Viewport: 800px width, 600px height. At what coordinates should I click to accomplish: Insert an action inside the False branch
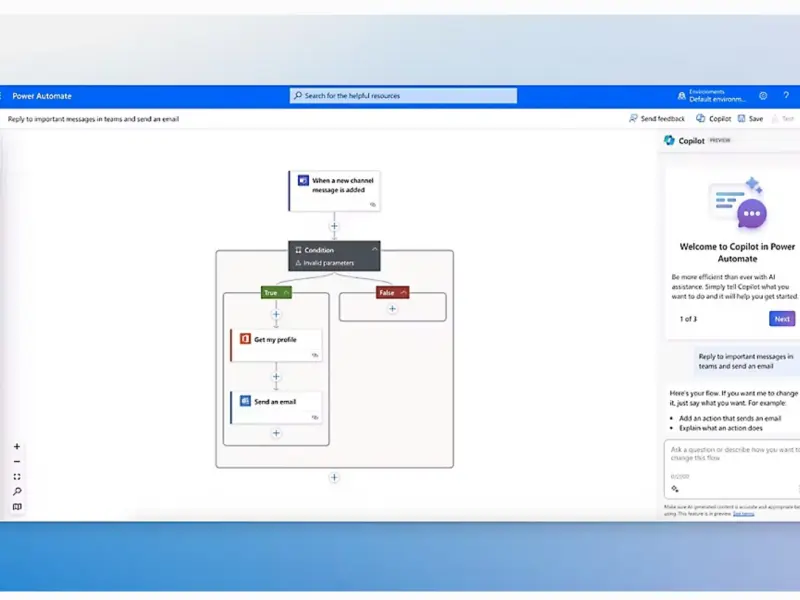(392, 309)
